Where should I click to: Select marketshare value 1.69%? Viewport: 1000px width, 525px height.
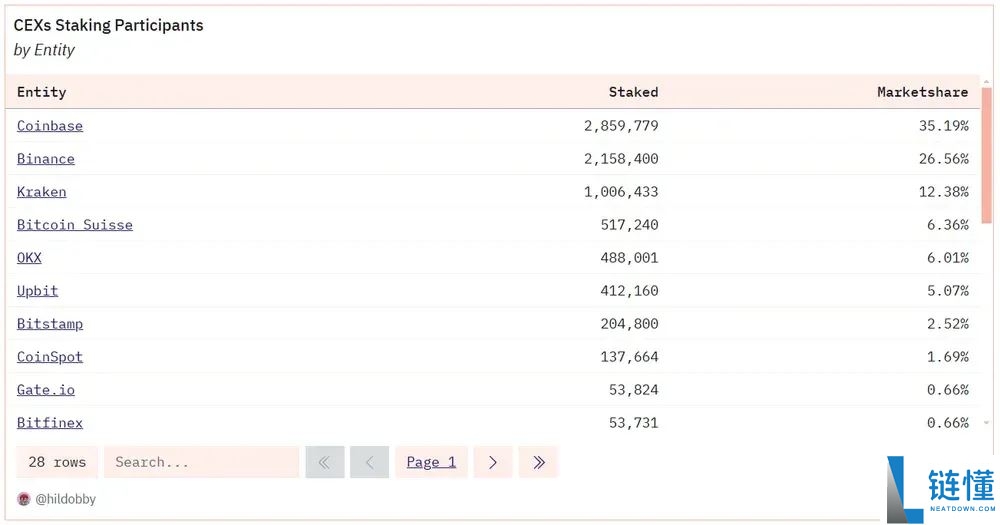click(x=948, y=357)
